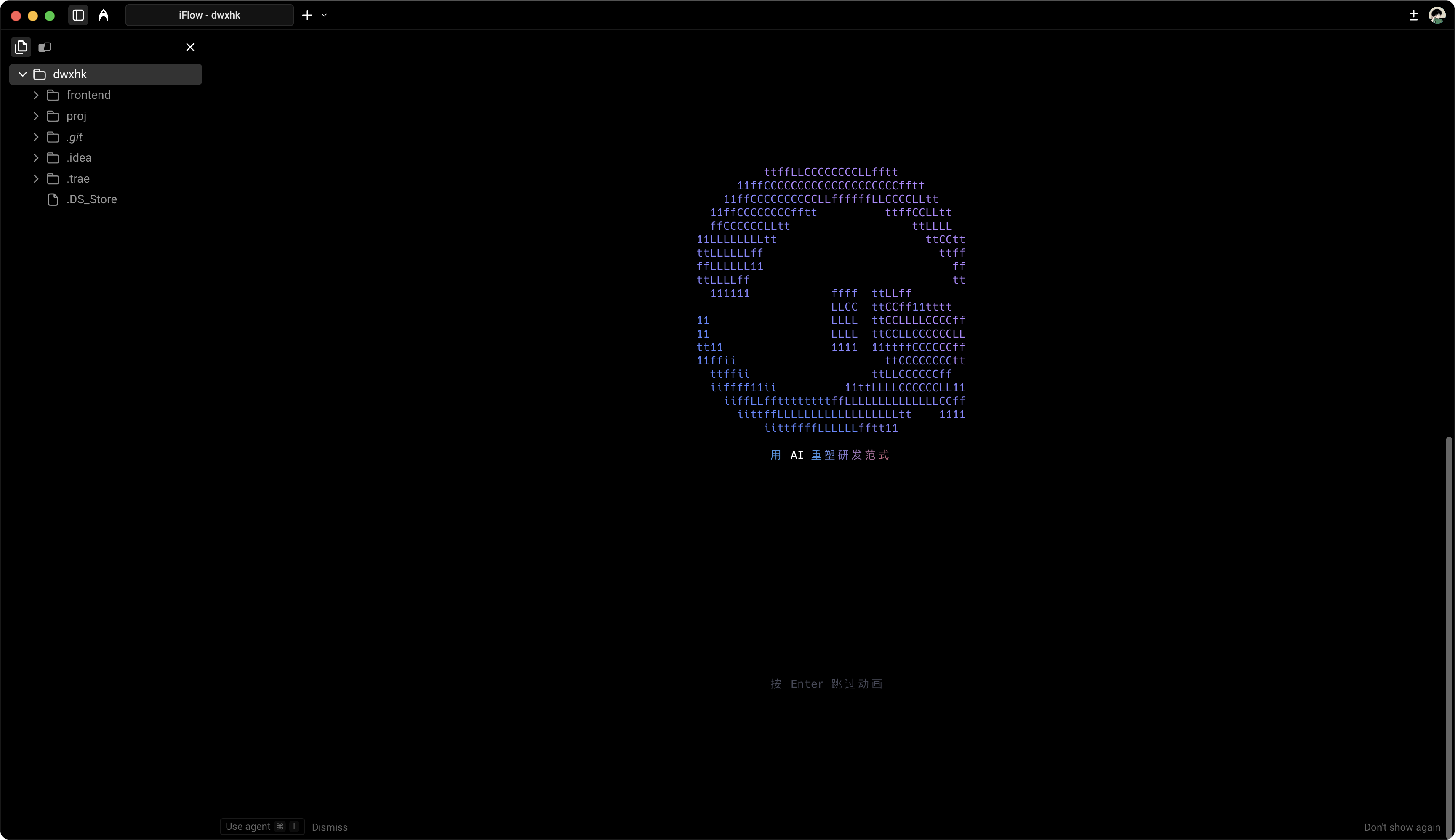
Task: Switch to second sidebar panel view icon
Action: click(45, 47)
